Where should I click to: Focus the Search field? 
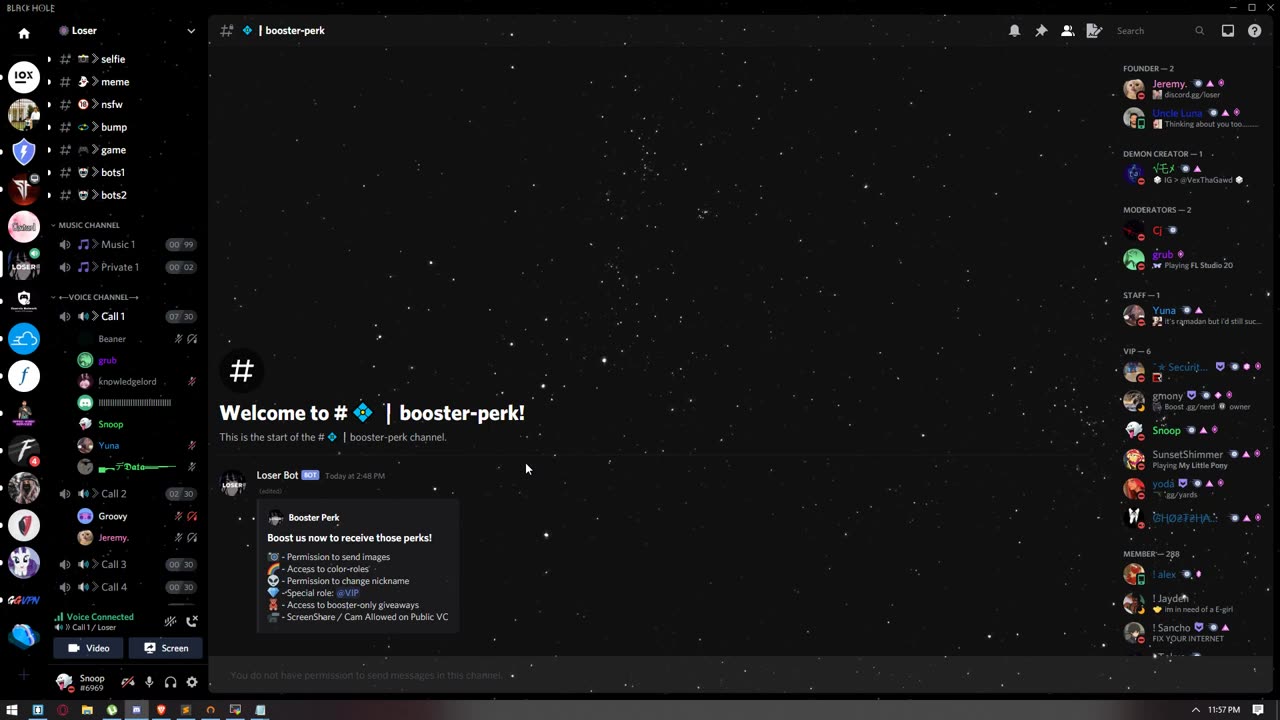pyautogui.click(x=1160, y=31)
